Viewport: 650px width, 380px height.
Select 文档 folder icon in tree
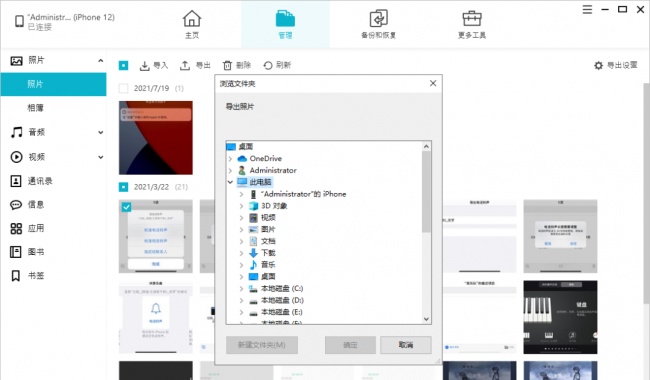click(x=253, y=241)
